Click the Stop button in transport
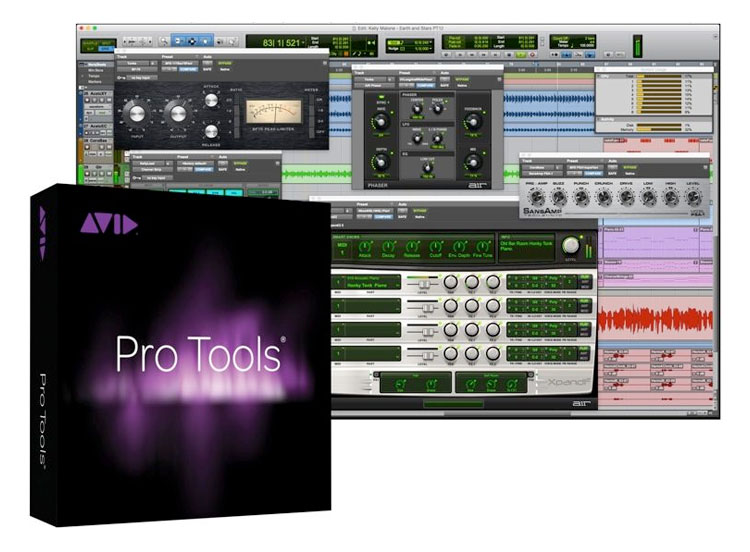750x552 pixels. point(509,55)
